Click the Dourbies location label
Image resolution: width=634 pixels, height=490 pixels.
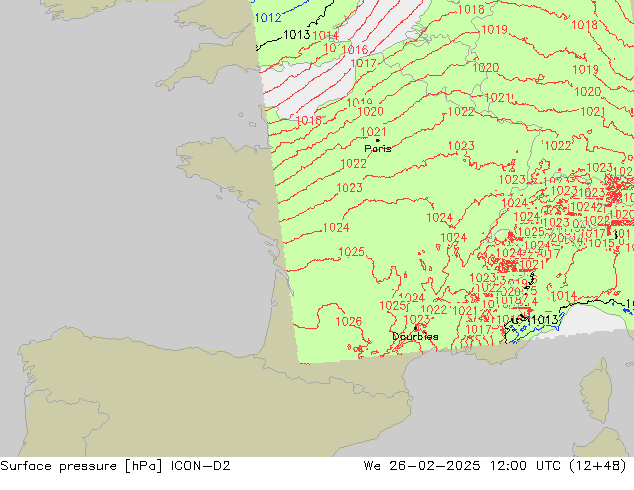click(415, 336)
